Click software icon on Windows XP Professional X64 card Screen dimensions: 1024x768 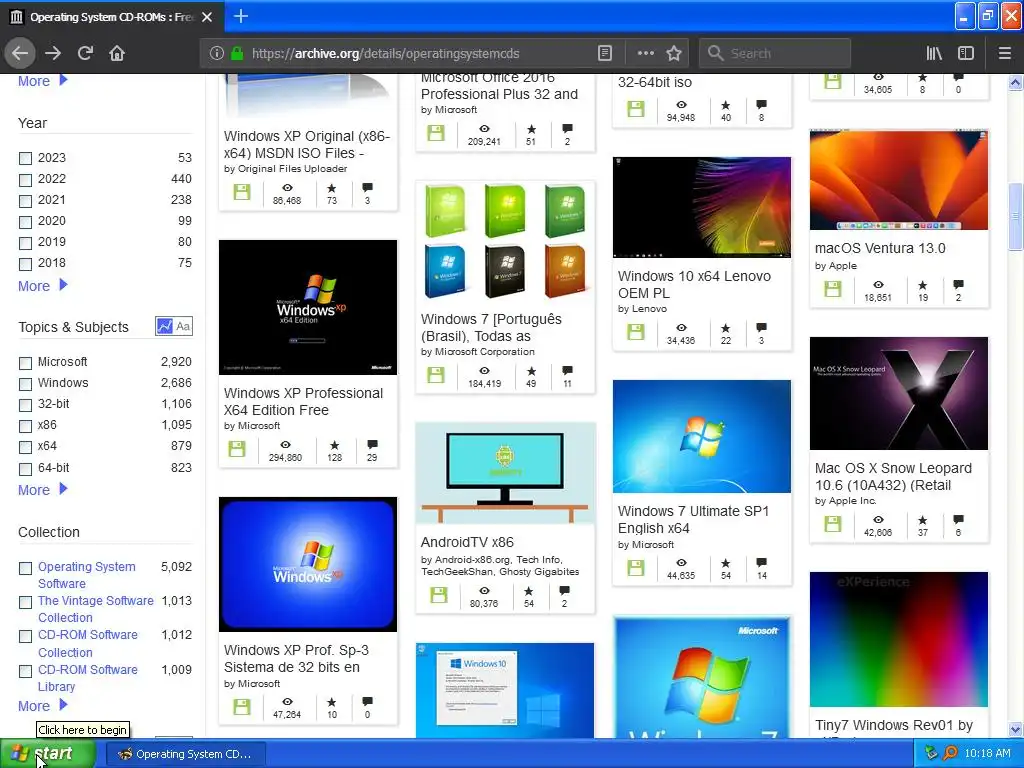pyautogui.click(x=237, y=449)
